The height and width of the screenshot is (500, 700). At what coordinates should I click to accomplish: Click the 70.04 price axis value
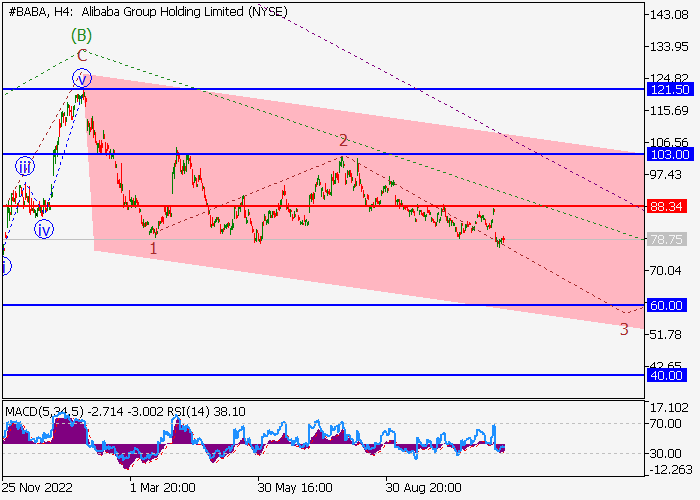[x=667, y=270]
